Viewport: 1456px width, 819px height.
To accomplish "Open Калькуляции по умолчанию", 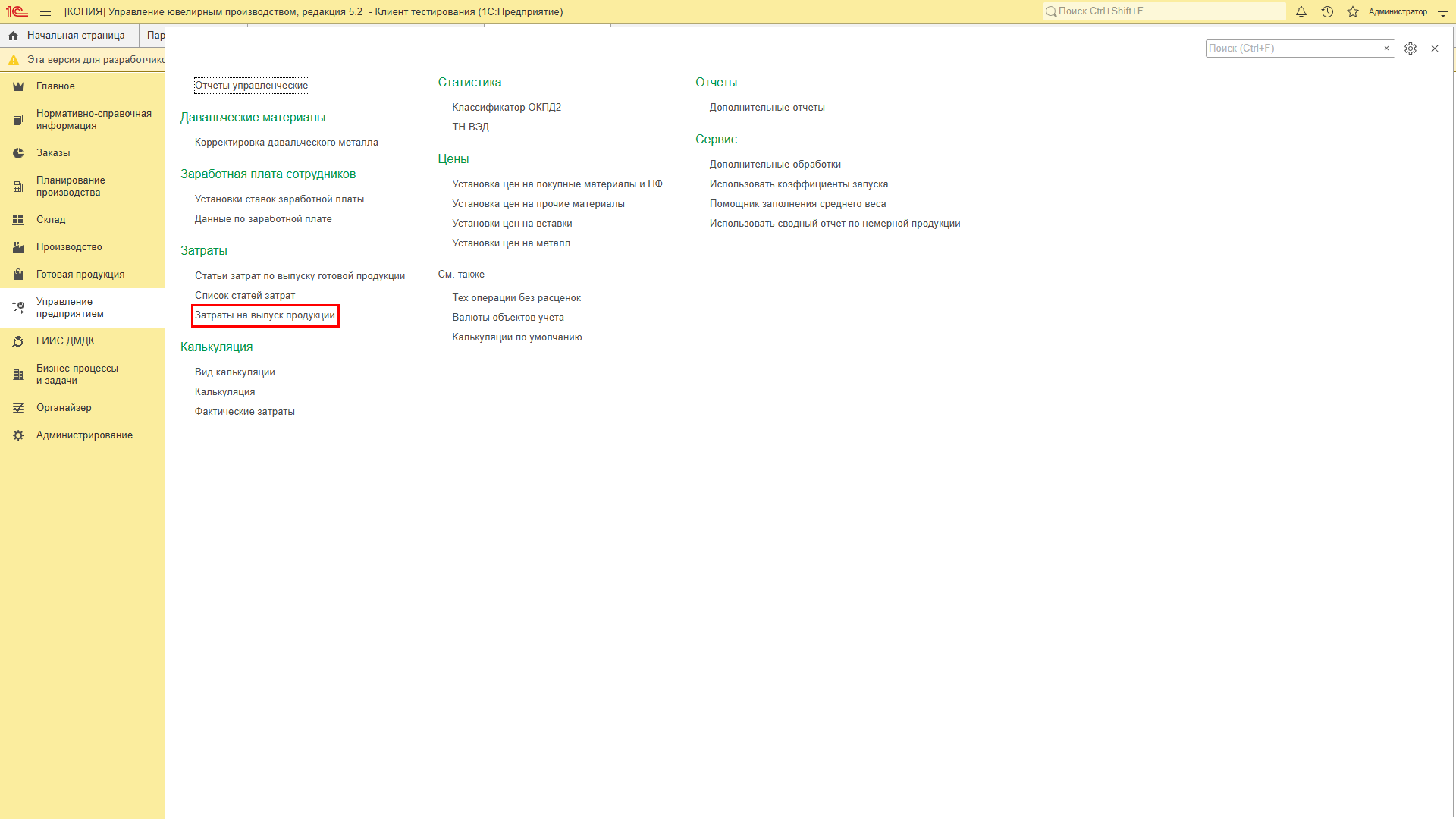I will coord(517,337).
